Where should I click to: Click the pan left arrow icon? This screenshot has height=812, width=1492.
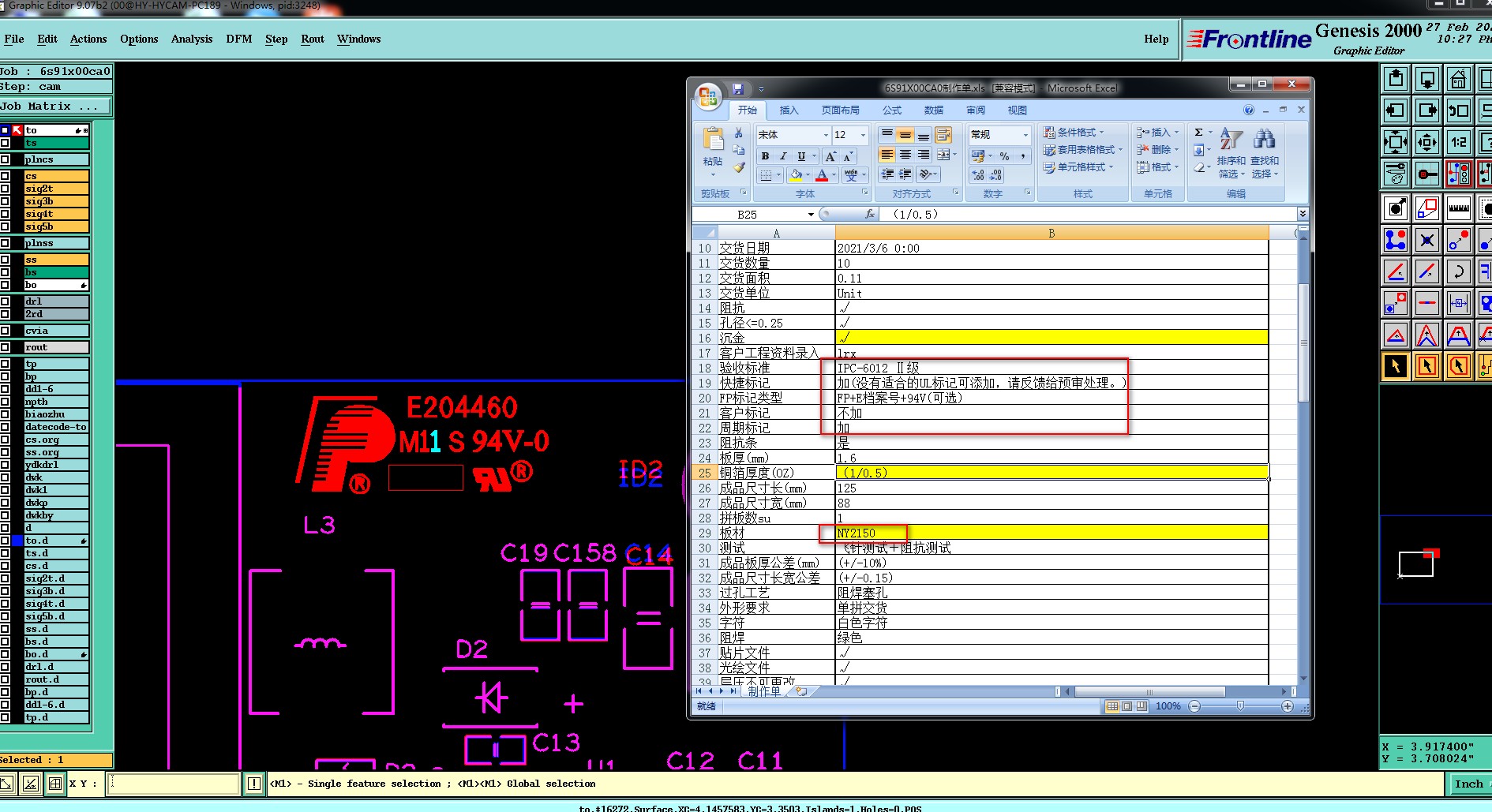click(x=1396, y=110)
